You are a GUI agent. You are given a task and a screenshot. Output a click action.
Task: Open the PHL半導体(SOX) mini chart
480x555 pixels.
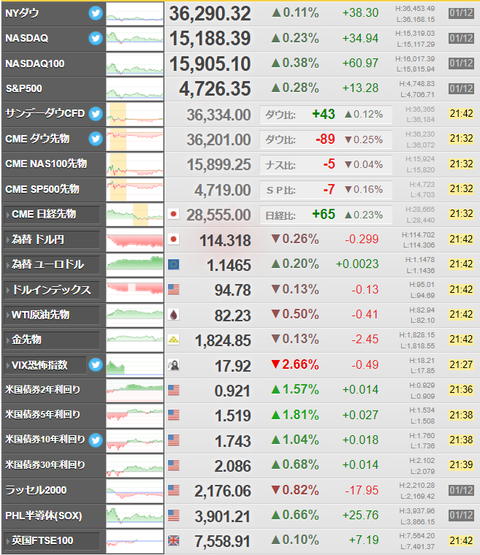(x=135, y=516)
